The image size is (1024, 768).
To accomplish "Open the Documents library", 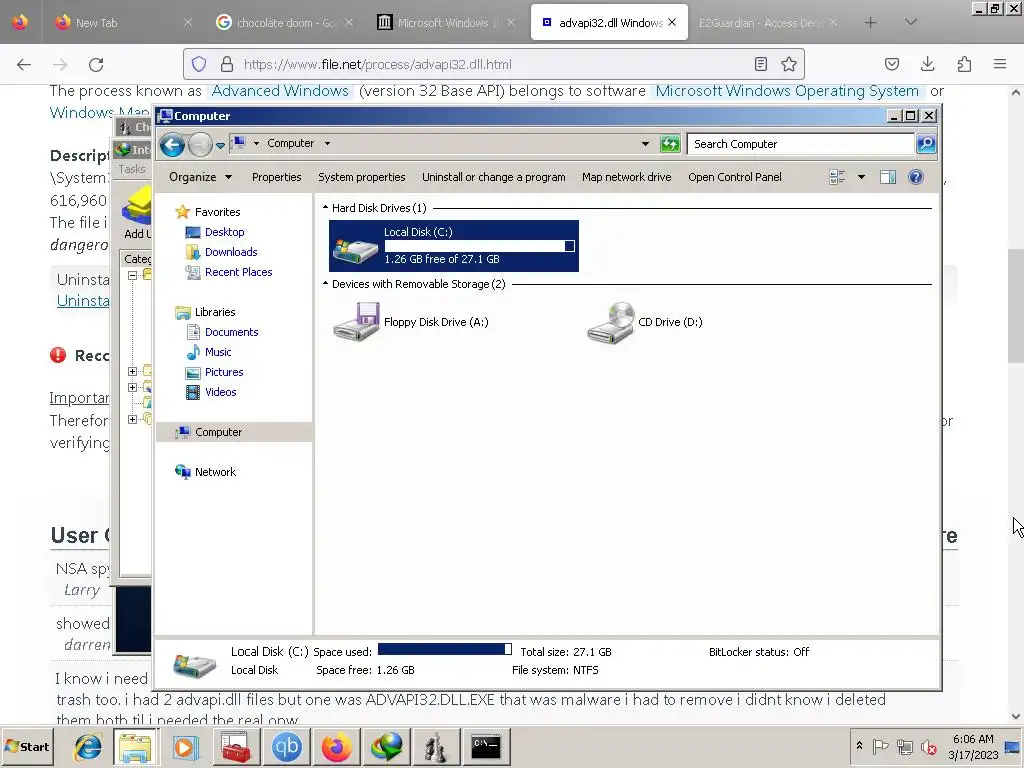I will click(231, 332).
